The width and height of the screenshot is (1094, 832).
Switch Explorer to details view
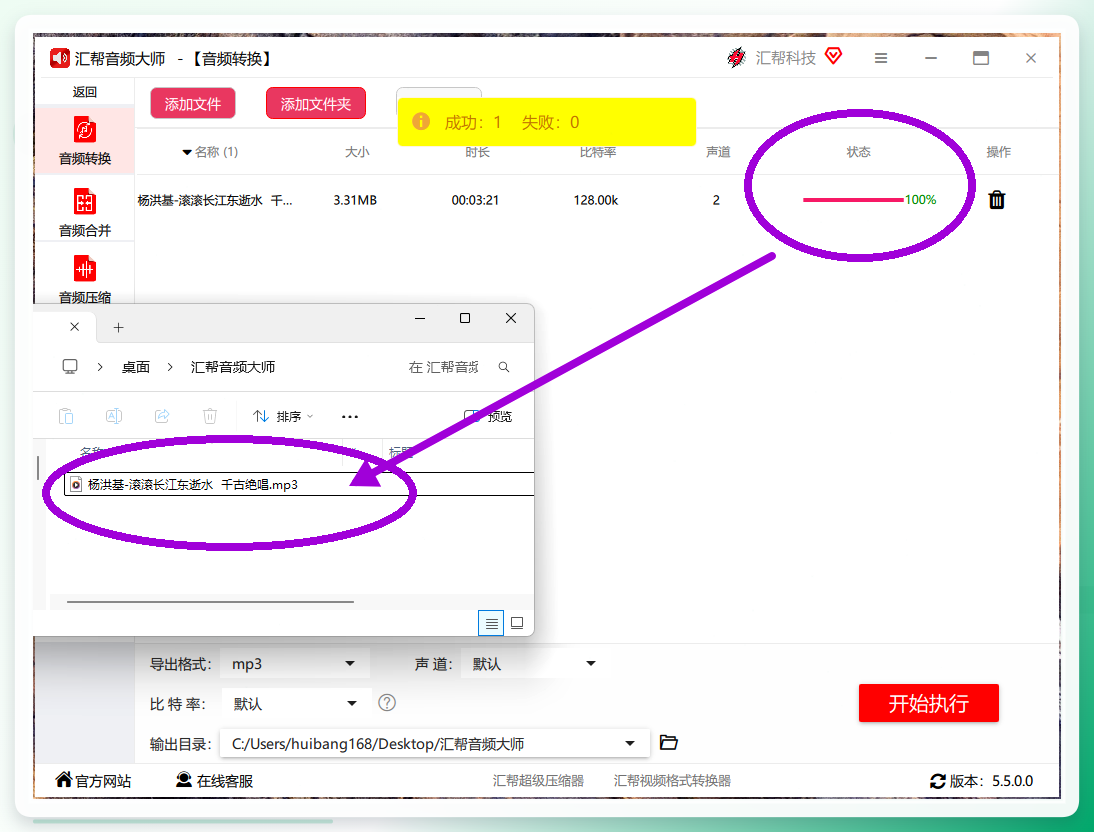491,623
